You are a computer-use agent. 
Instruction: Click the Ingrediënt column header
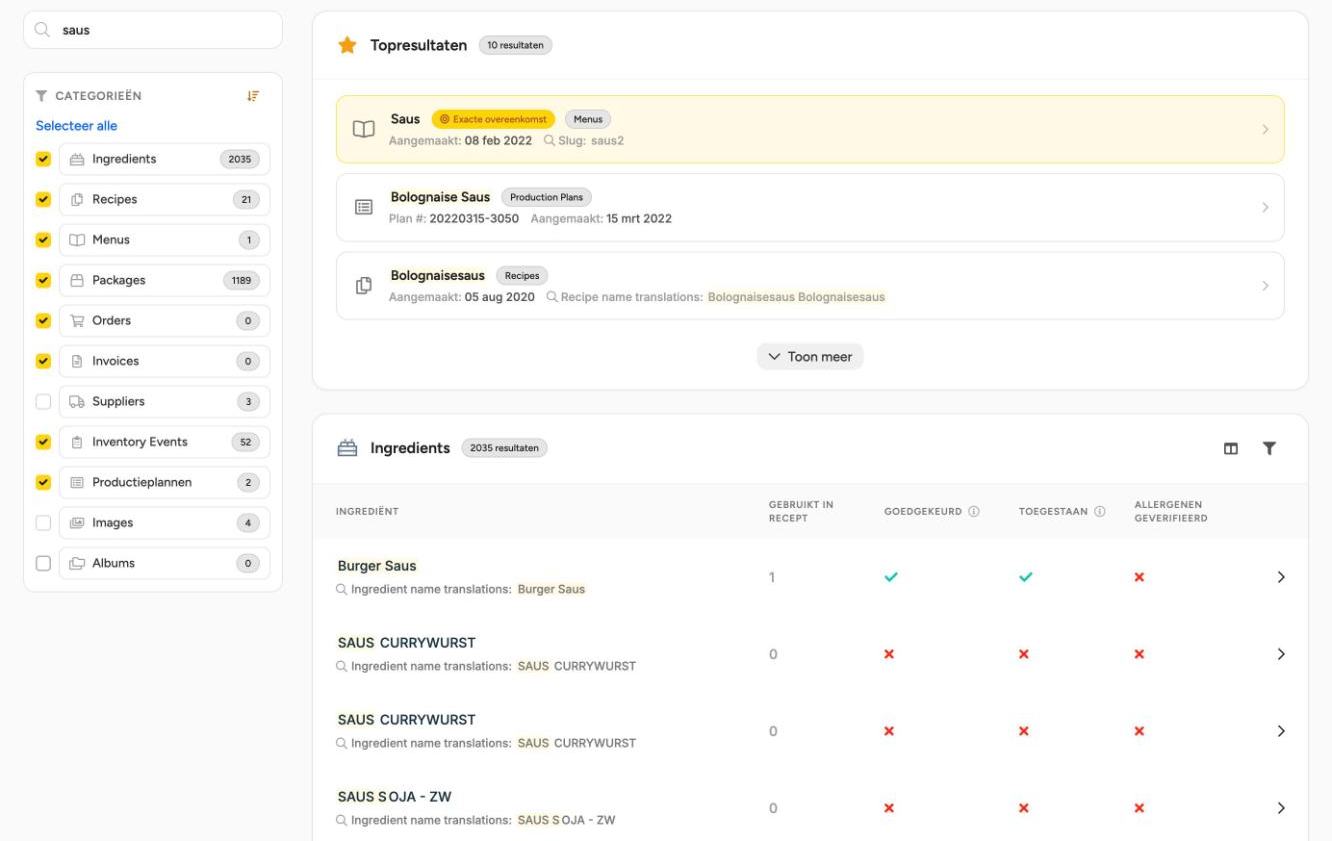point(367,512)
